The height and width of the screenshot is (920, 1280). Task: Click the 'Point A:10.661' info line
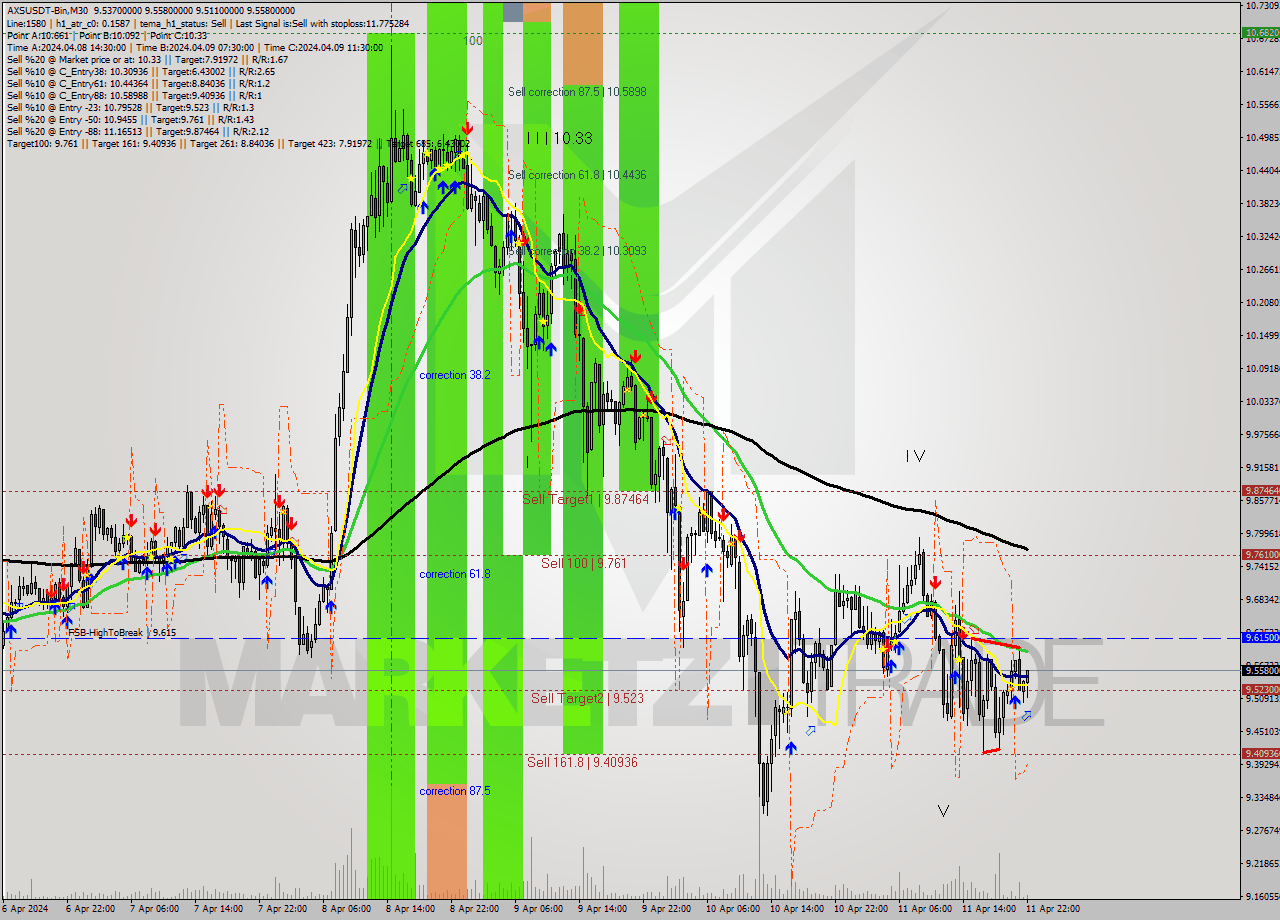106,35
